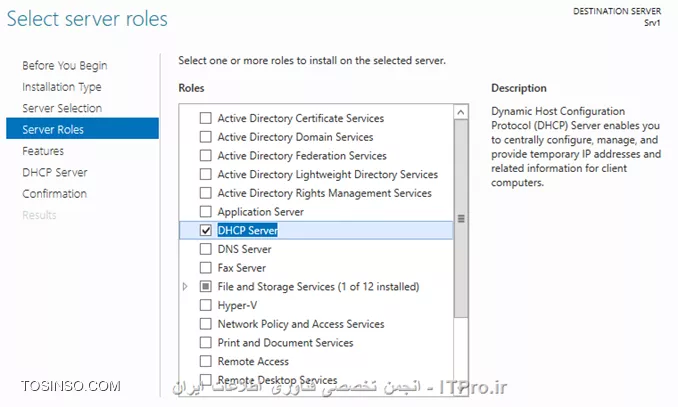This screenshot has width=678, height=407.
Task: Open the Installation Type step
Action: click(x=62, y=87)
